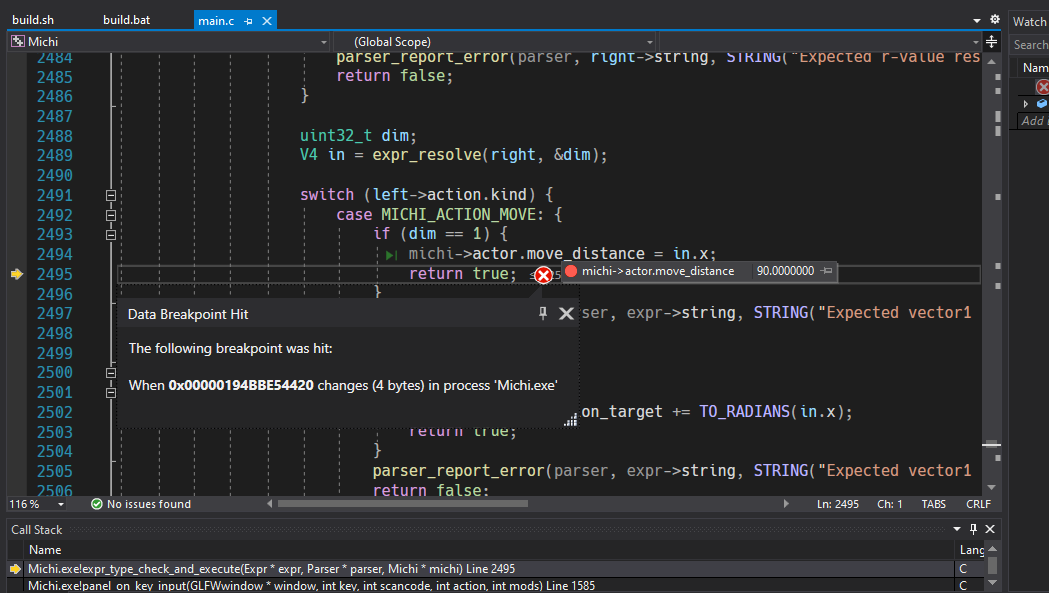The width and height of the screenshot is (1049, 593).
Task: Click the editor vertical scrollbar down arrow
Action: pos(991,487)
